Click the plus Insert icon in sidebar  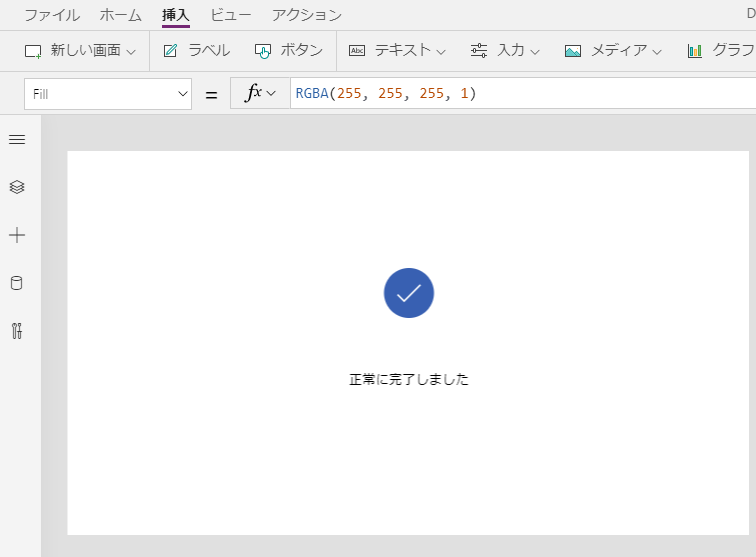[x=17, y=235]
